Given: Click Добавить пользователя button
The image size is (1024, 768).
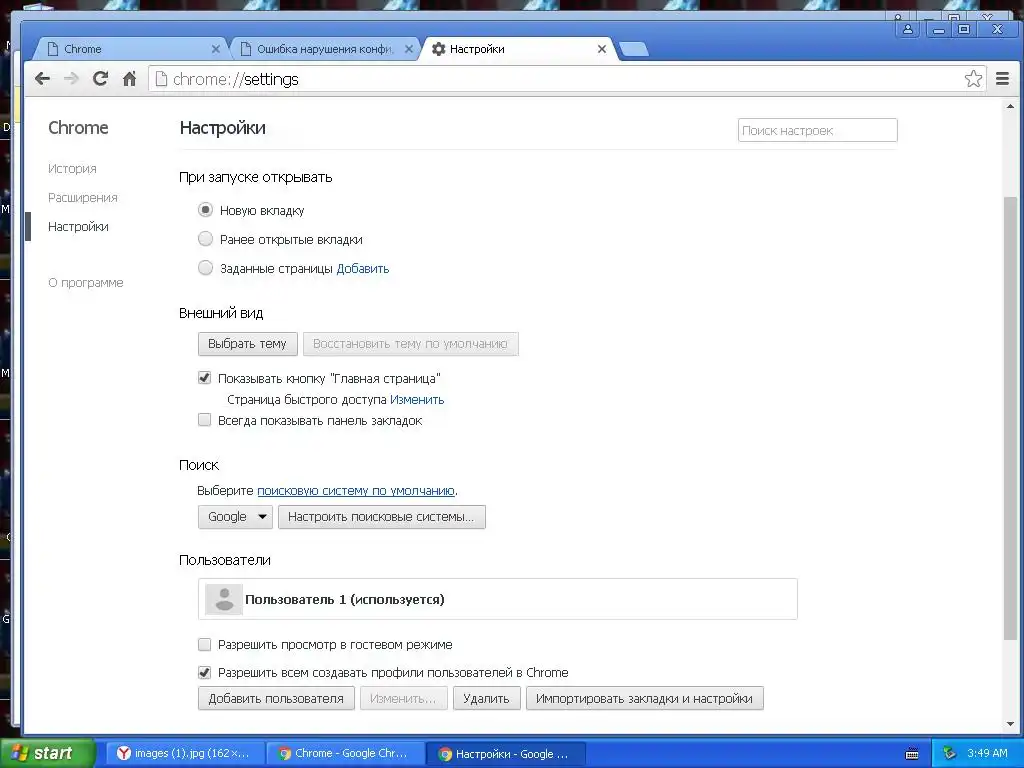Looking at the screenshot, I should point(276,698).
